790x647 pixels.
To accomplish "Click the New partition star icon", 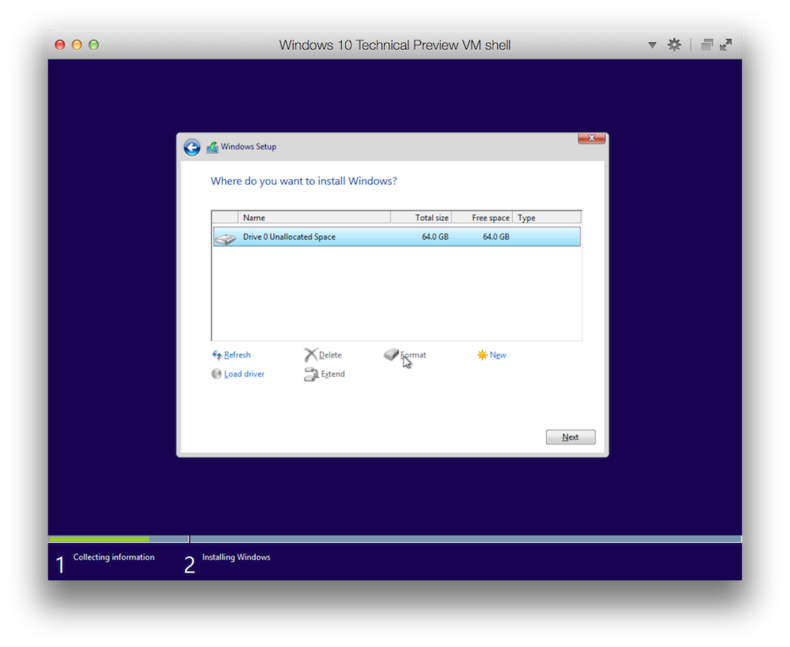I will pyautogui.click(x=482, y=355).
